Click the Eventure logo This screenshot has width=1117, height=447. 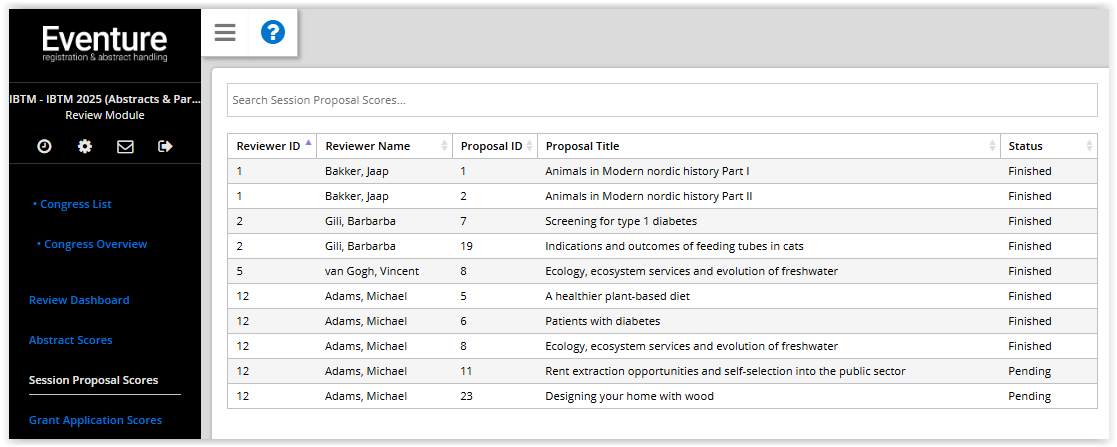pos(105,43)
